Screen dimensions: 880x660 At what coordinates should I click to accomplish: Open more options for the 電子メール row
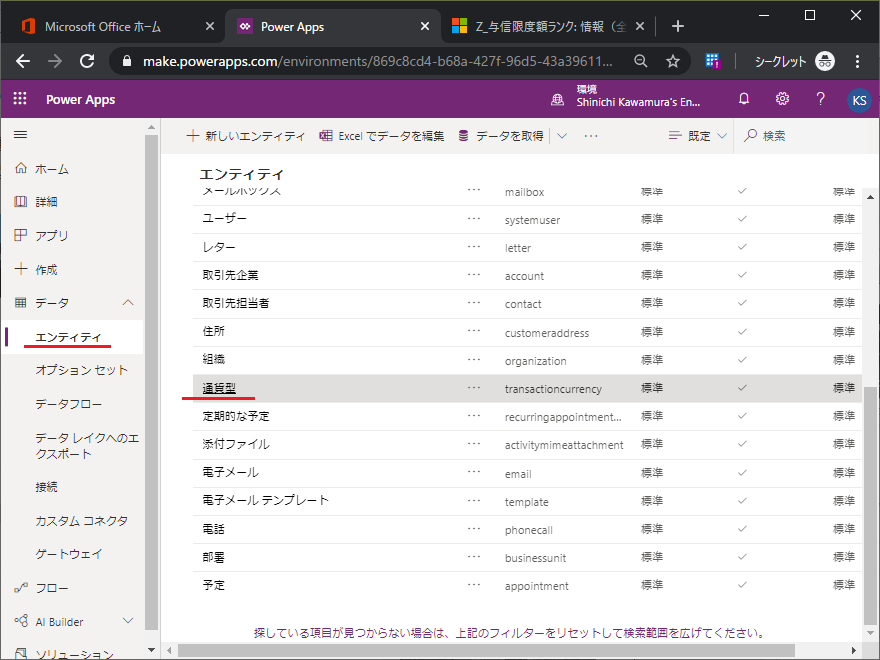point(474,471)
